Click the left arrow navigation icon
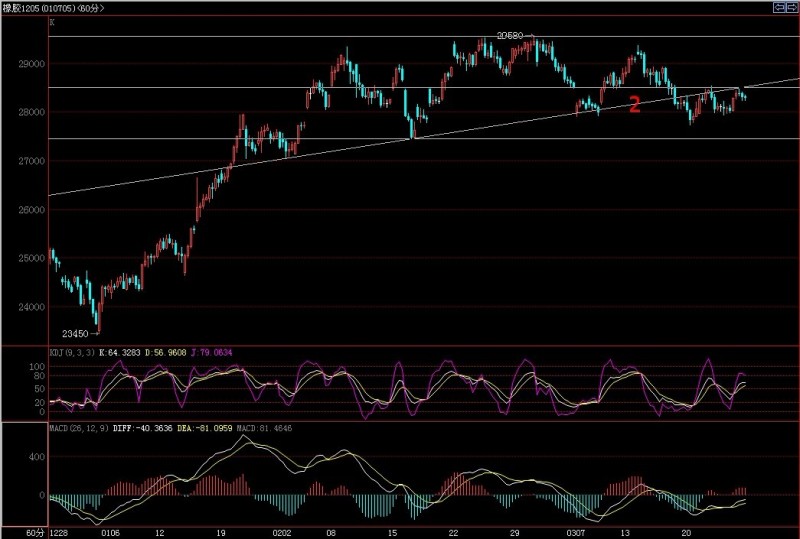The height and width of the screenshot is (539, 800). click(779, 7)
